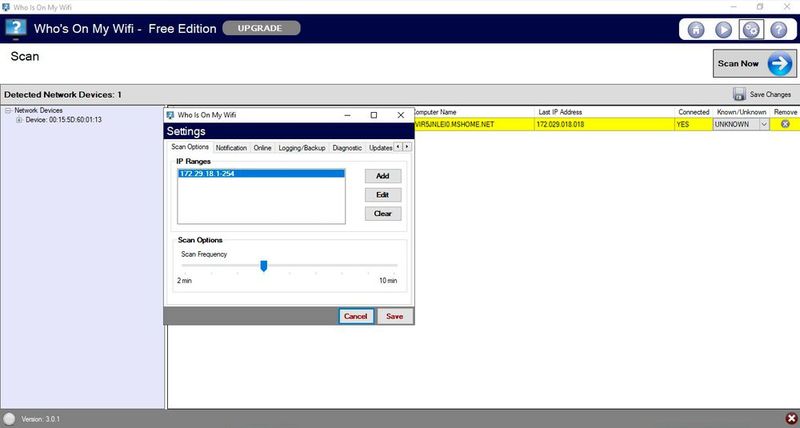Open the Home icon in top toolbar
The height and width of the screenshot is (428, 800).
pos(695,30)
